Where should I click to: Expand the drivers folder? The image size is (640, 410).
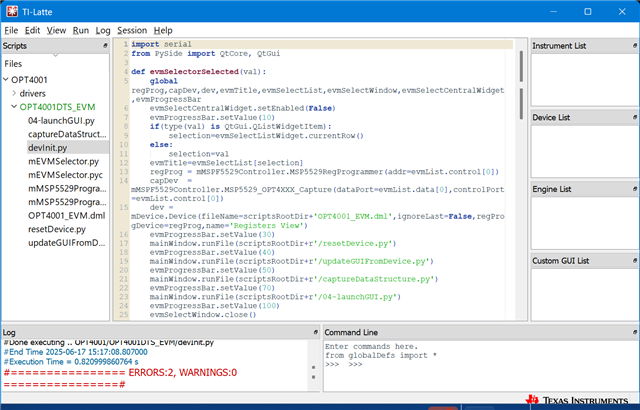[x=14, y=93]
